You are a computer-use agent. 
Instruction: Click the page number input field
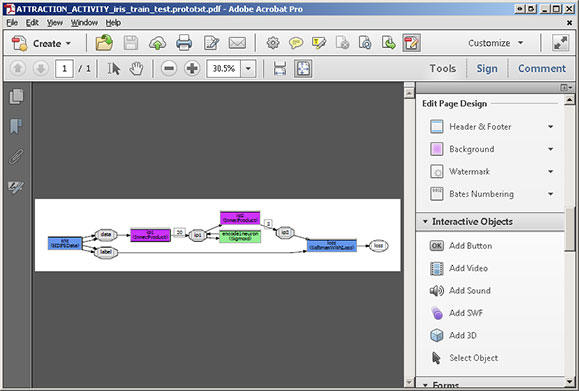pyautogui.click(x=64, y=69)
